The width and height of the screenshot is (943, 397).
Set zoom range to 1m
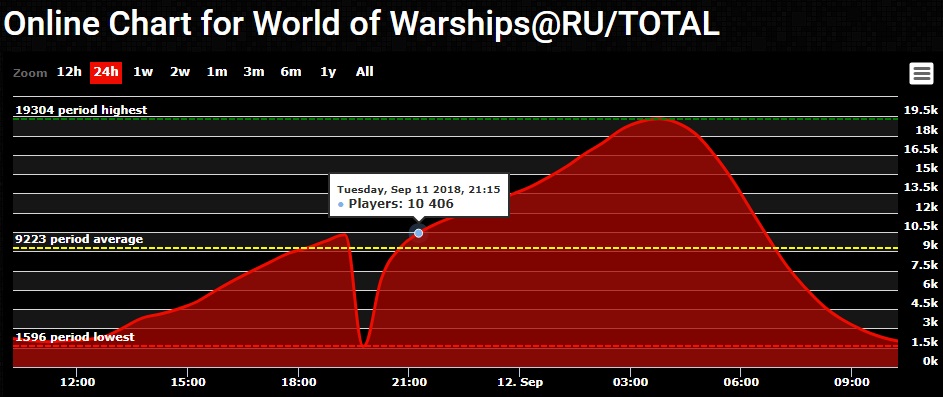point(217,72)
